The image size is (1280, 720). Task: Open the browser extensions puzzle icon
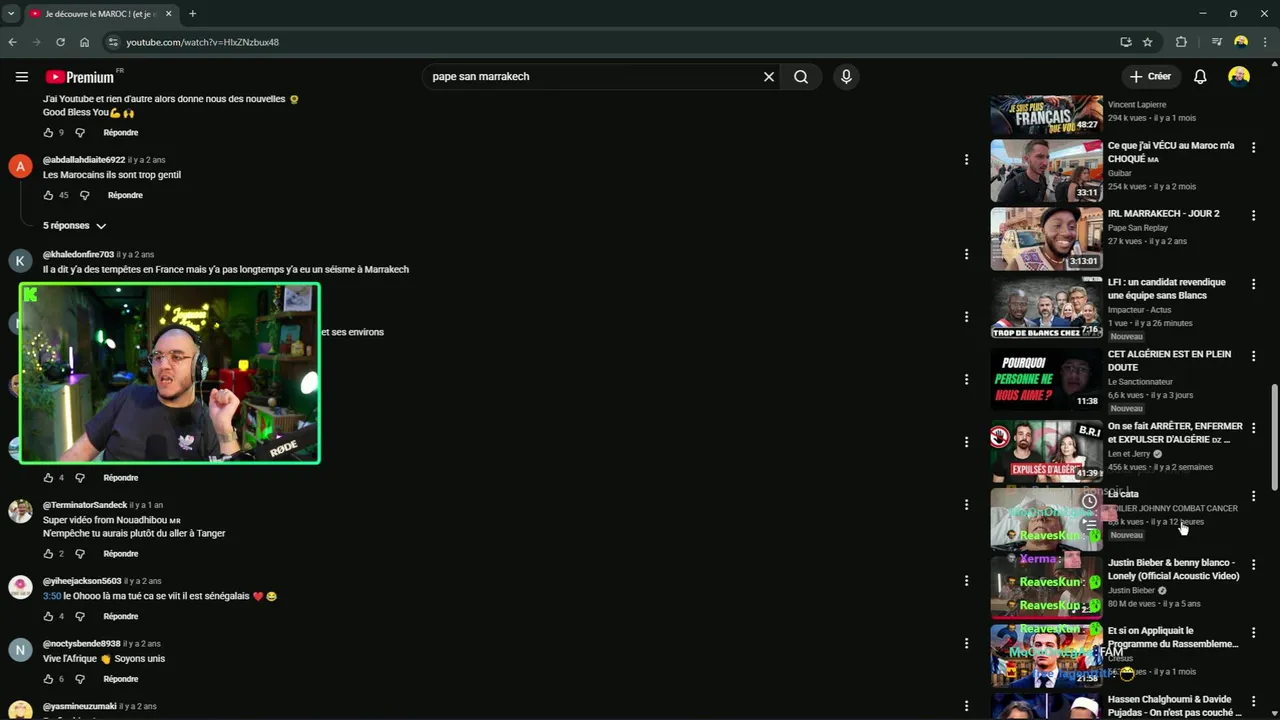1181,42
